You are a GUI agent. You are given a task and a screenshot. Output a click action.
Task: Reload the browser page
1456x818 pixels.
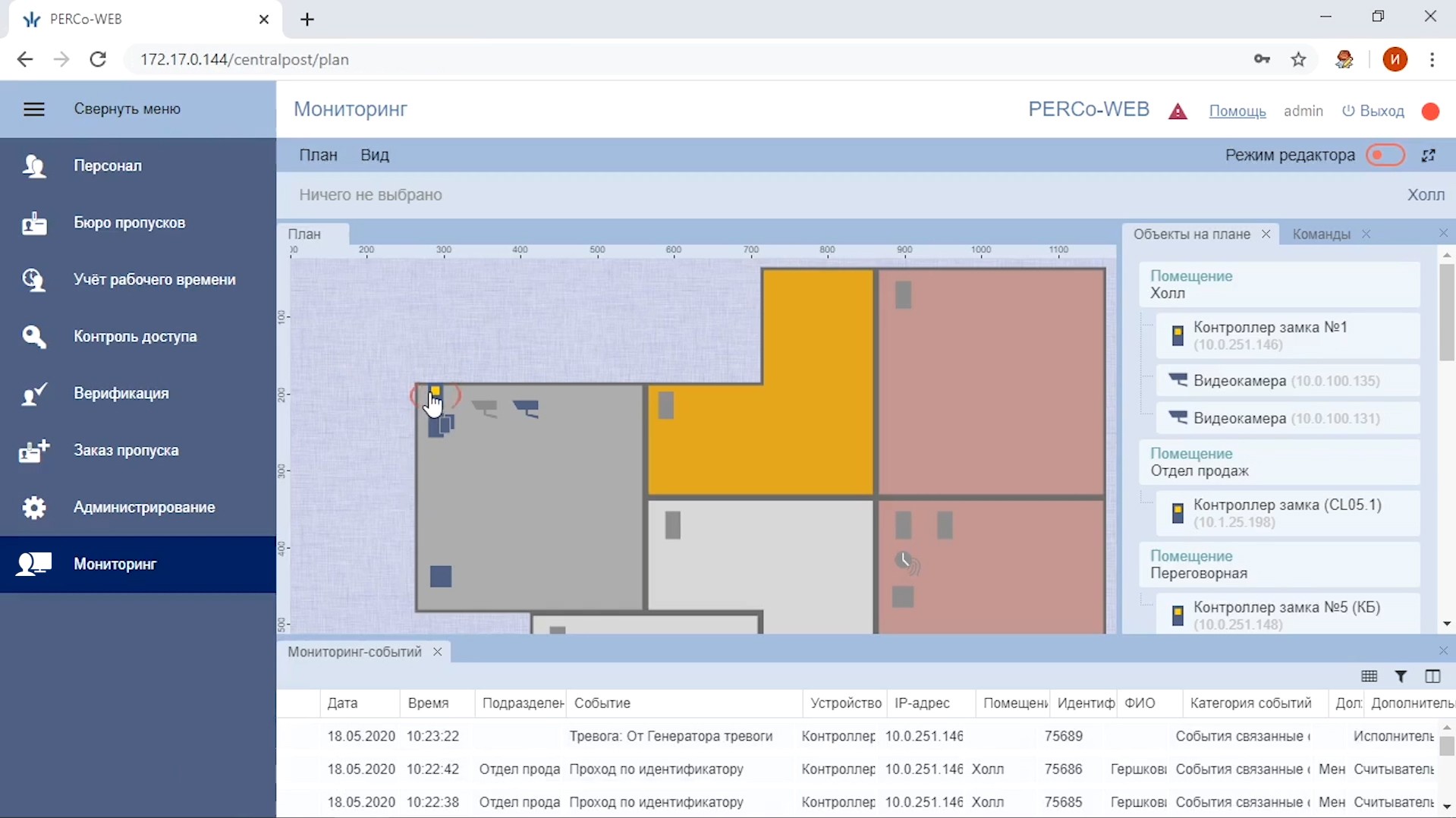tap(98, 59)
